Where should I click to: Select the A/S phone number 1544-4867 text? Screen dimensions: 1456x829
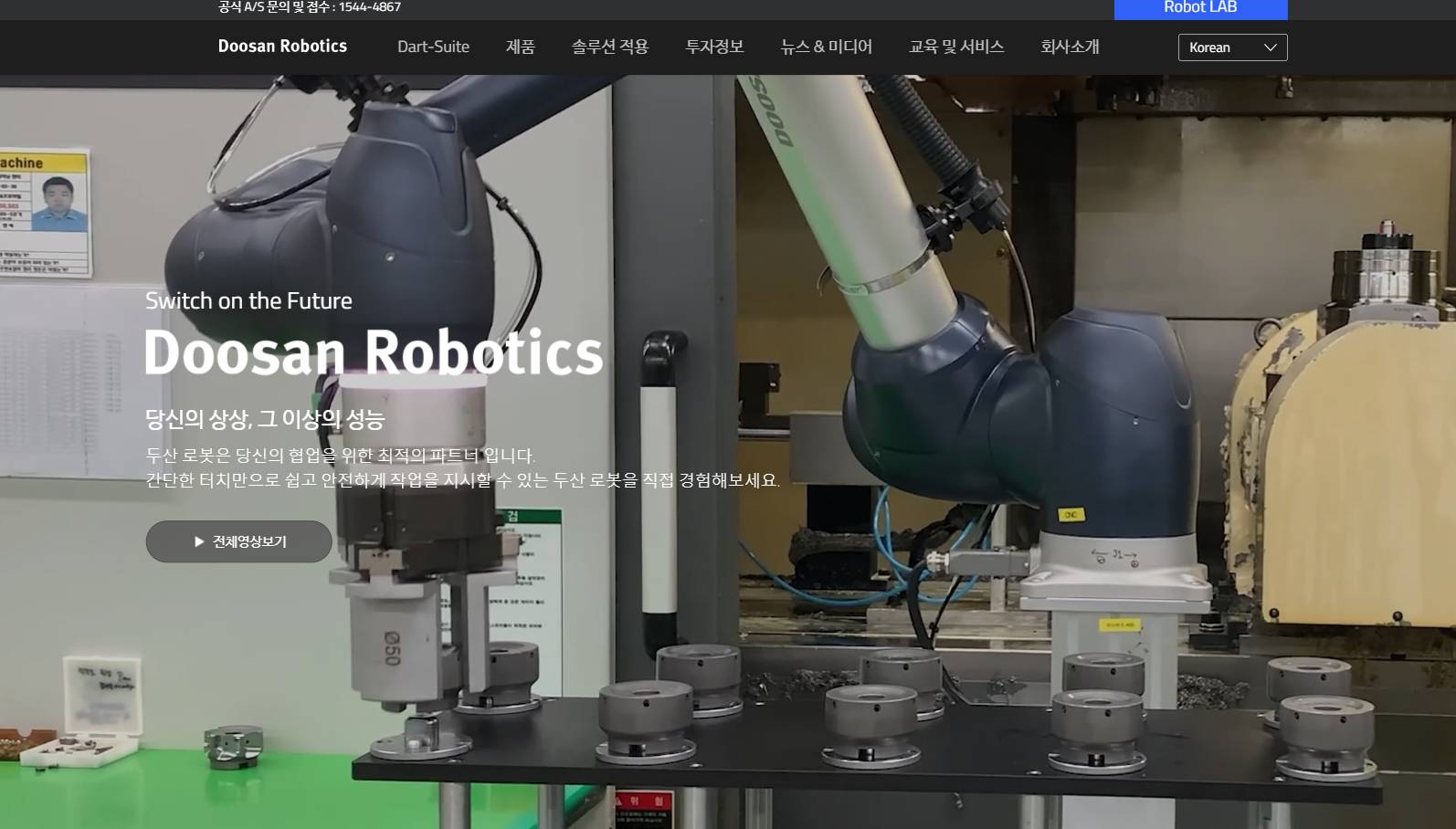370,7
